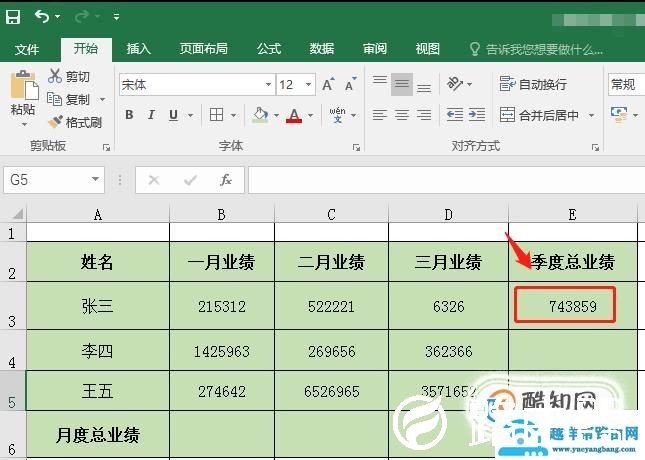Viewport: 645px width, 460px height.
Task: Open the undo history dropdown arrow
Action: pyautogui.click(x=58, y=17)
